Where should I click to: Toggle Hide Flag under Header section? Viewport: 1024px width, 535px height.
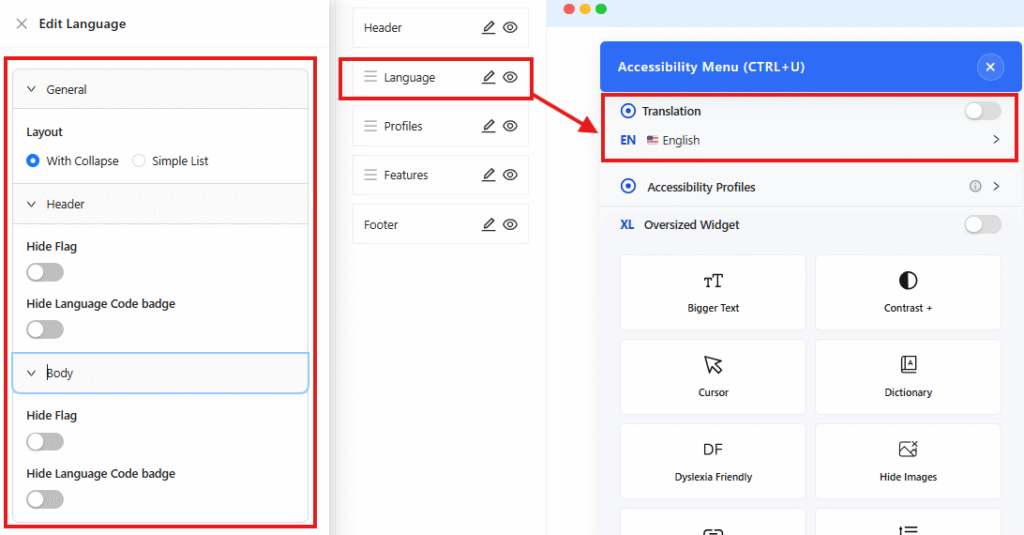(45, 272)
